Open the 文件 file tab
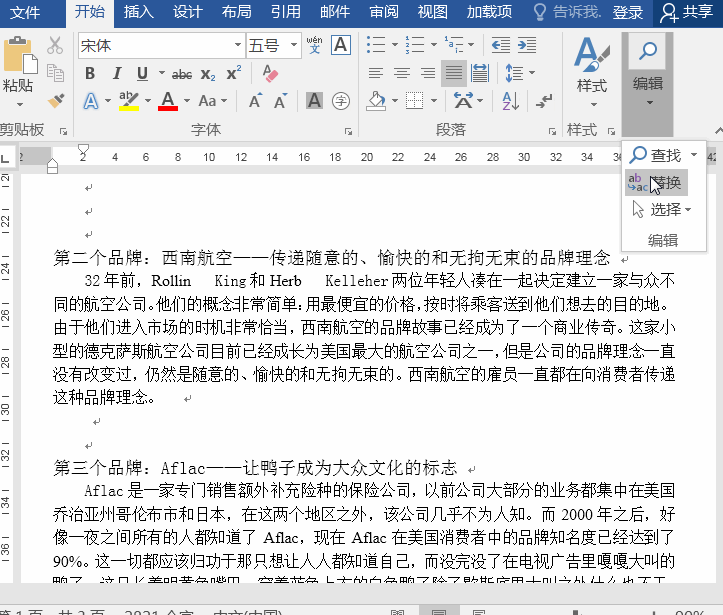The height and width of the screenshot is (615, 723). coord(24,12)
